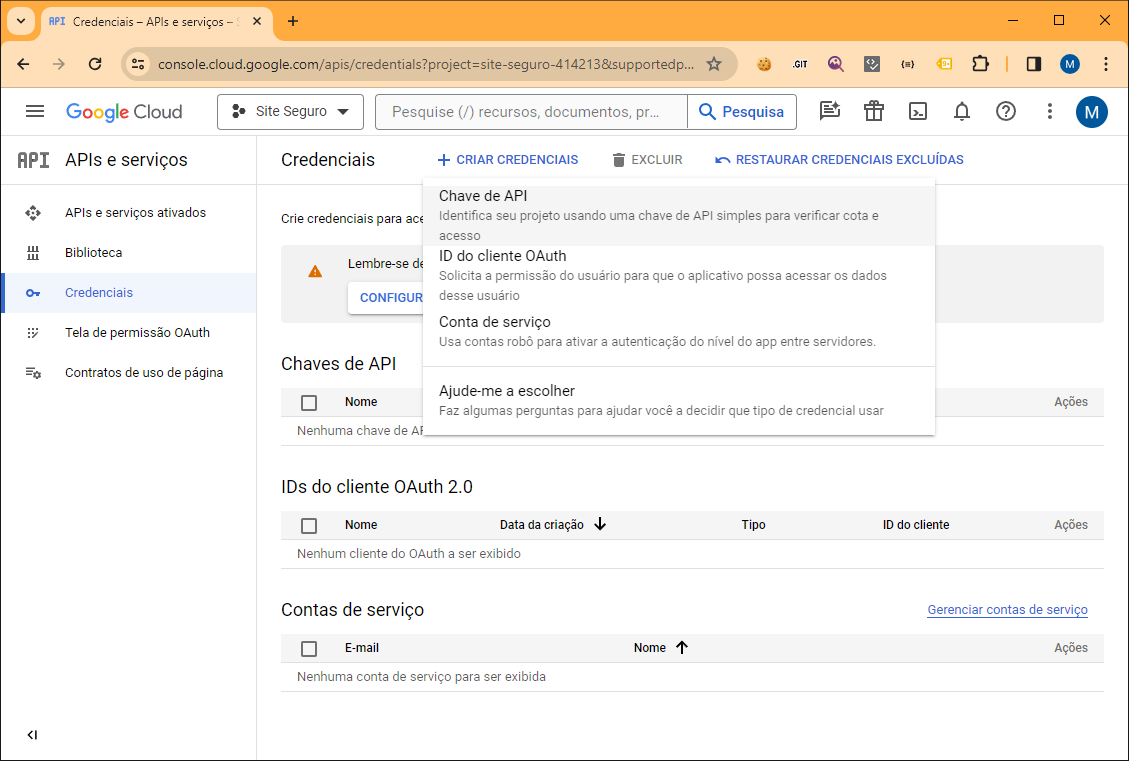Sort service accounts by Nome column
This screenshot has width=1129, height=761.
661,648
